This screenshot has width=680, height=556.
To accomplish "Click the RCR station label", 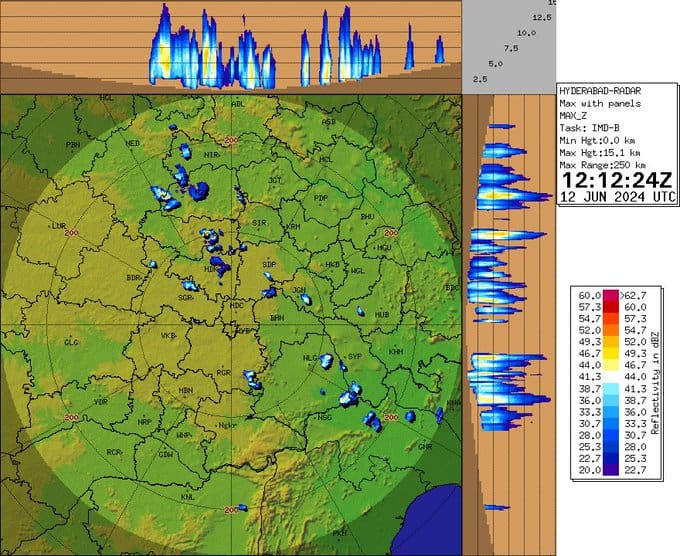I will [x=113, y=452].
